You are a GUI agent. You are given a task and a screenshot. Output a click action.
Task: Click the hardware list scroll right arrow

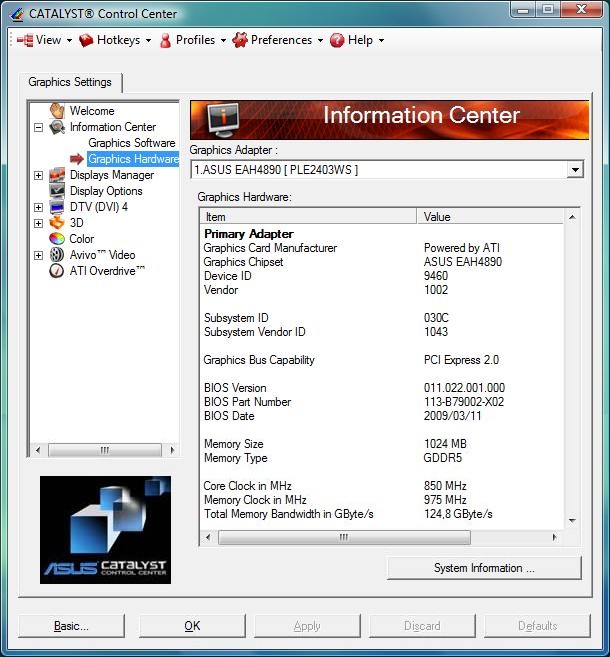(555, 537)
